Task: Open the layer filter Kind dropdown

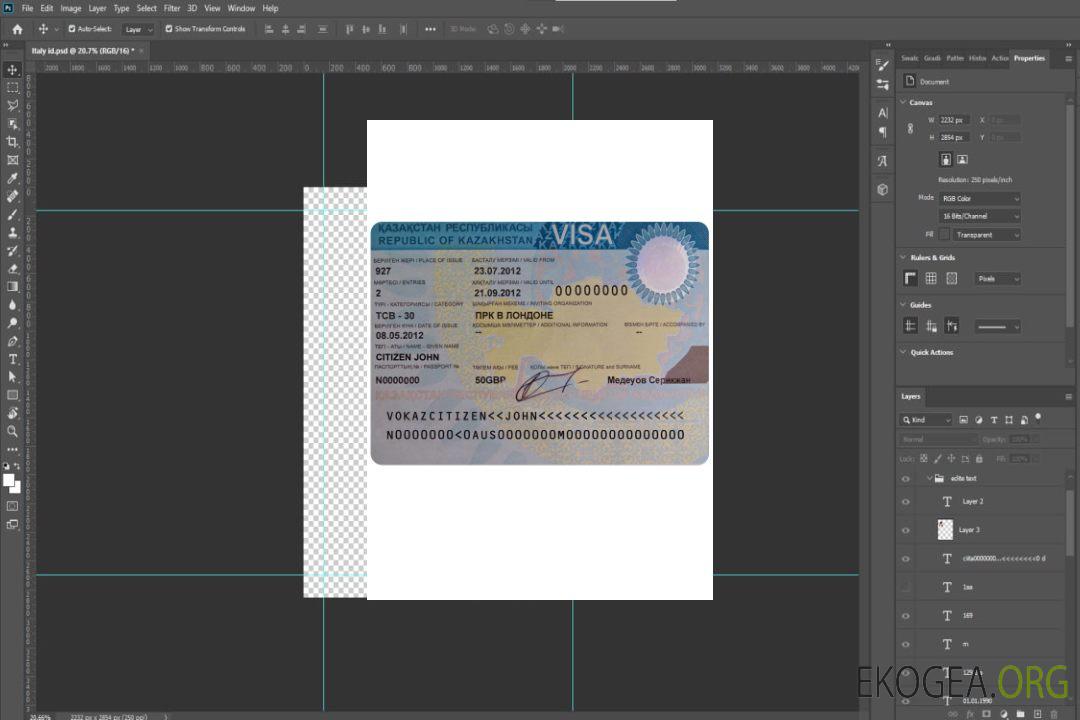Action: click(926, 420)
